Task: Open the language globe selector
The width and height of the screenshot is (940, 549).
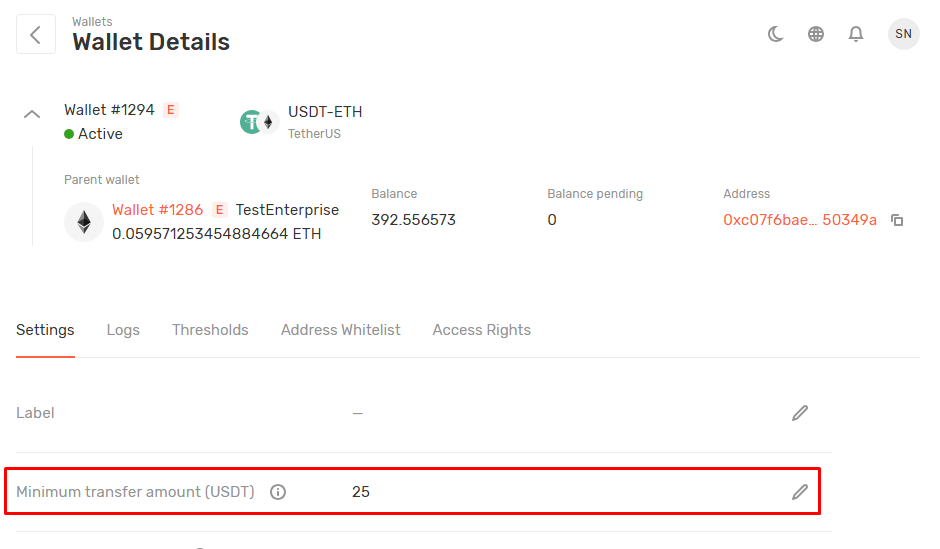Action: tap(816, 34)
